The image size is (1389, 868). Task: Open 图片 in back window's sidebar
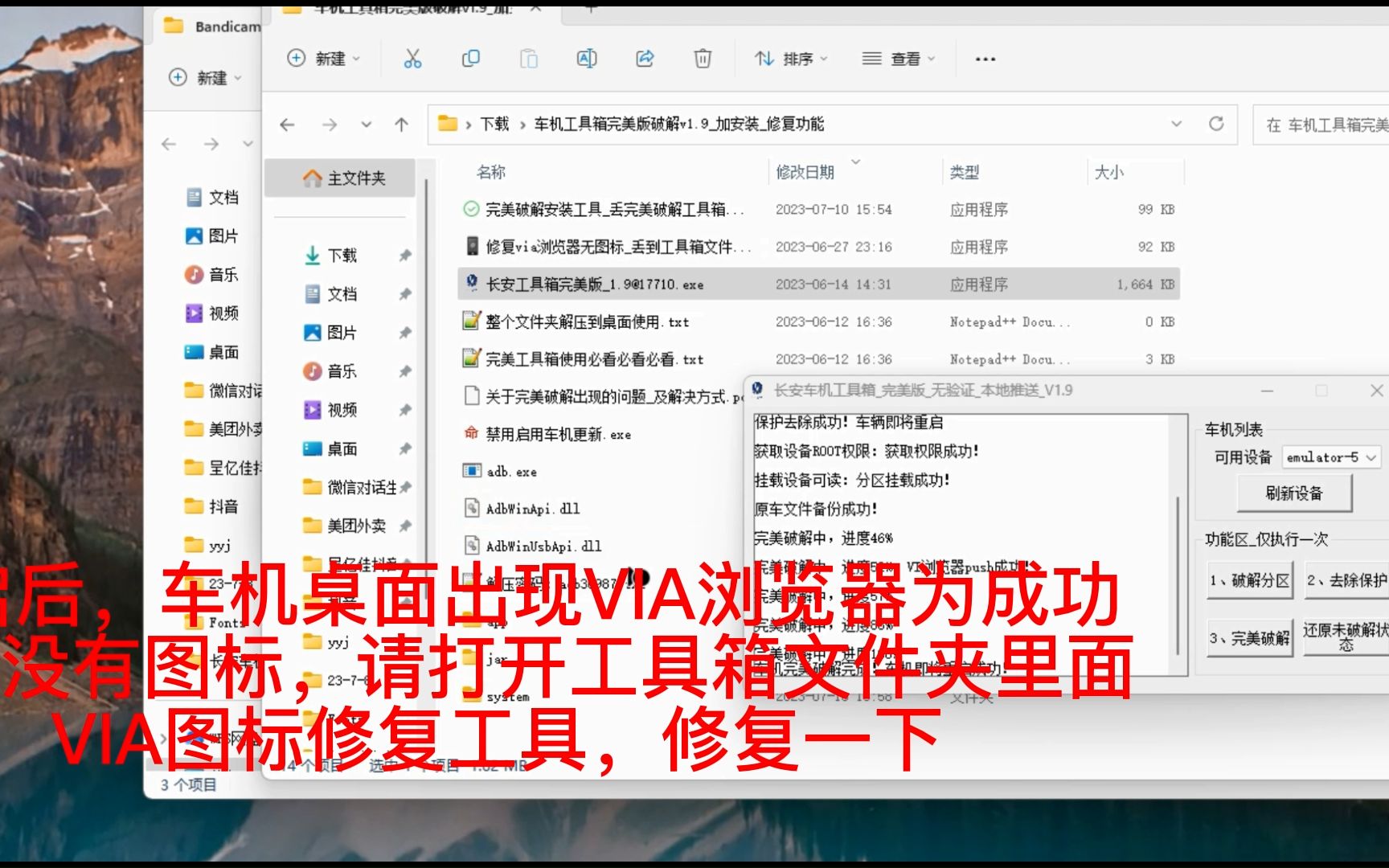coord(213,236)
